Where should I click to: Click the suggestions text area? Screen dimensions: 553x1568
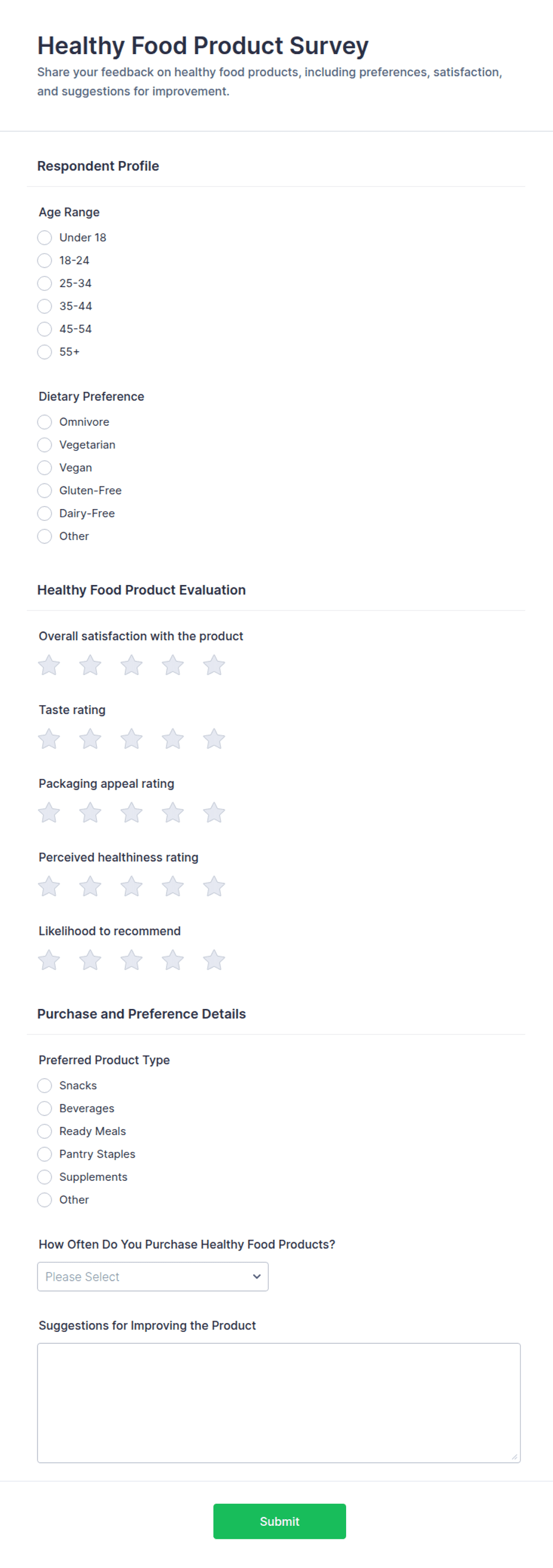point(279,1403)
